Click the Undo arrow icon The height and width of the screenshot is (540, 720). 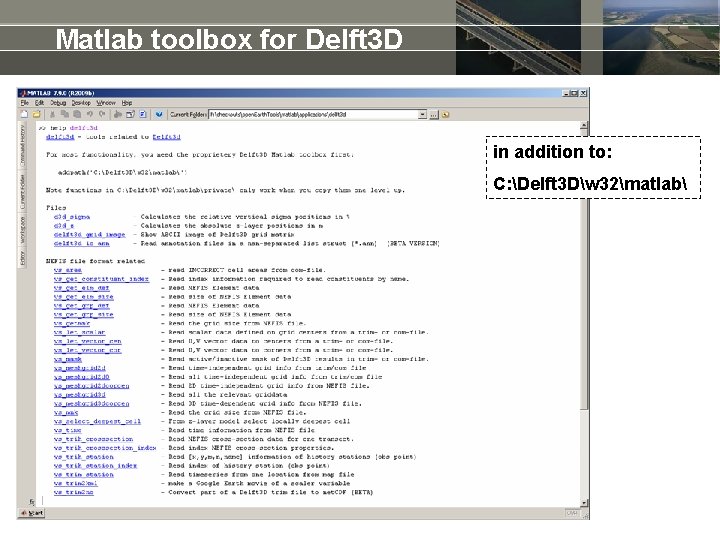click(90, 114)
